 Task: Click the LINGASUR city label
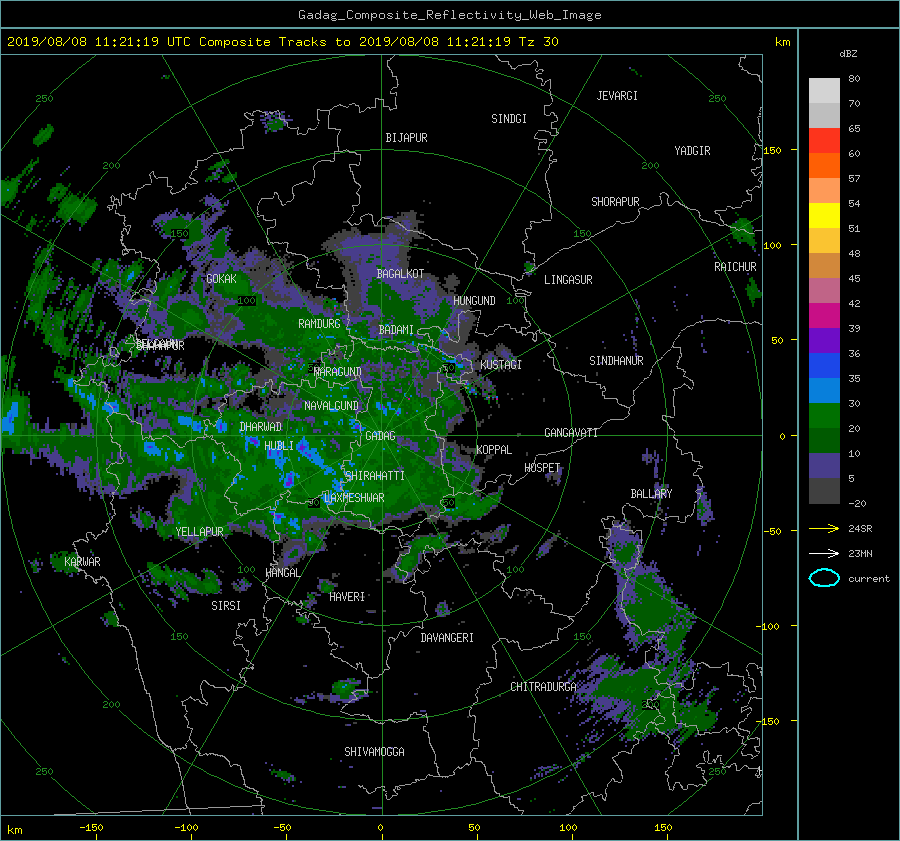tap(568, 280)
